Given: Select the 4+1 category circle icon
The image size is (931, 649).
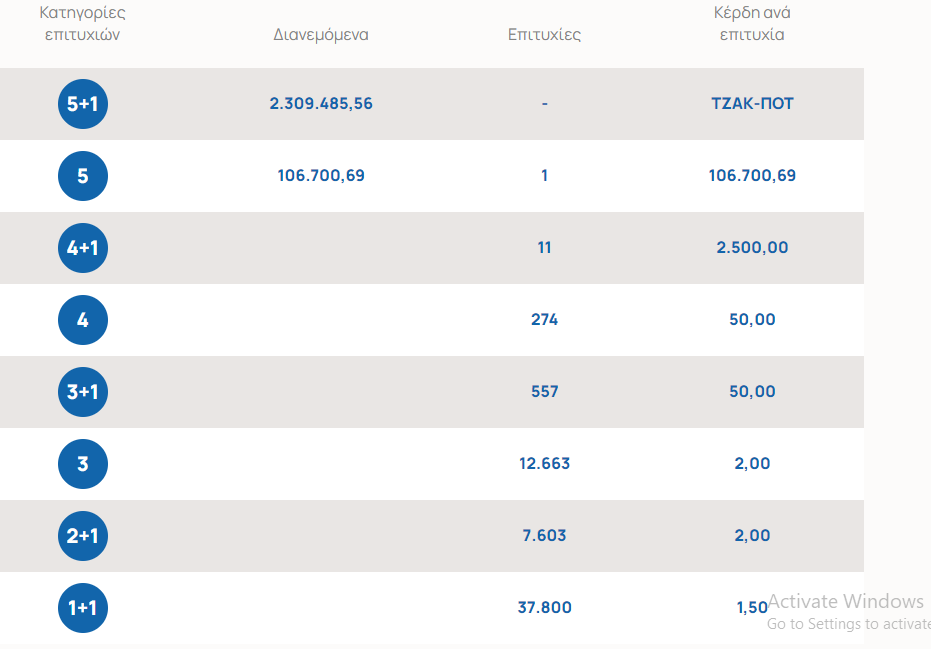Looking at the screenshot, I should [x=83, y=248].
